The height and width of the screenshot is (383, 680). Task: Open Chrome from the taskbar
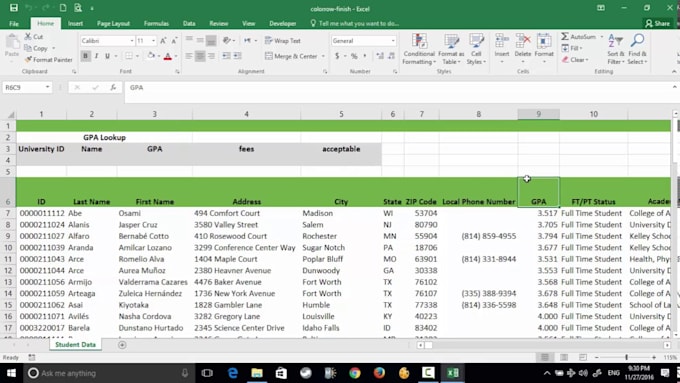[355, 373]
